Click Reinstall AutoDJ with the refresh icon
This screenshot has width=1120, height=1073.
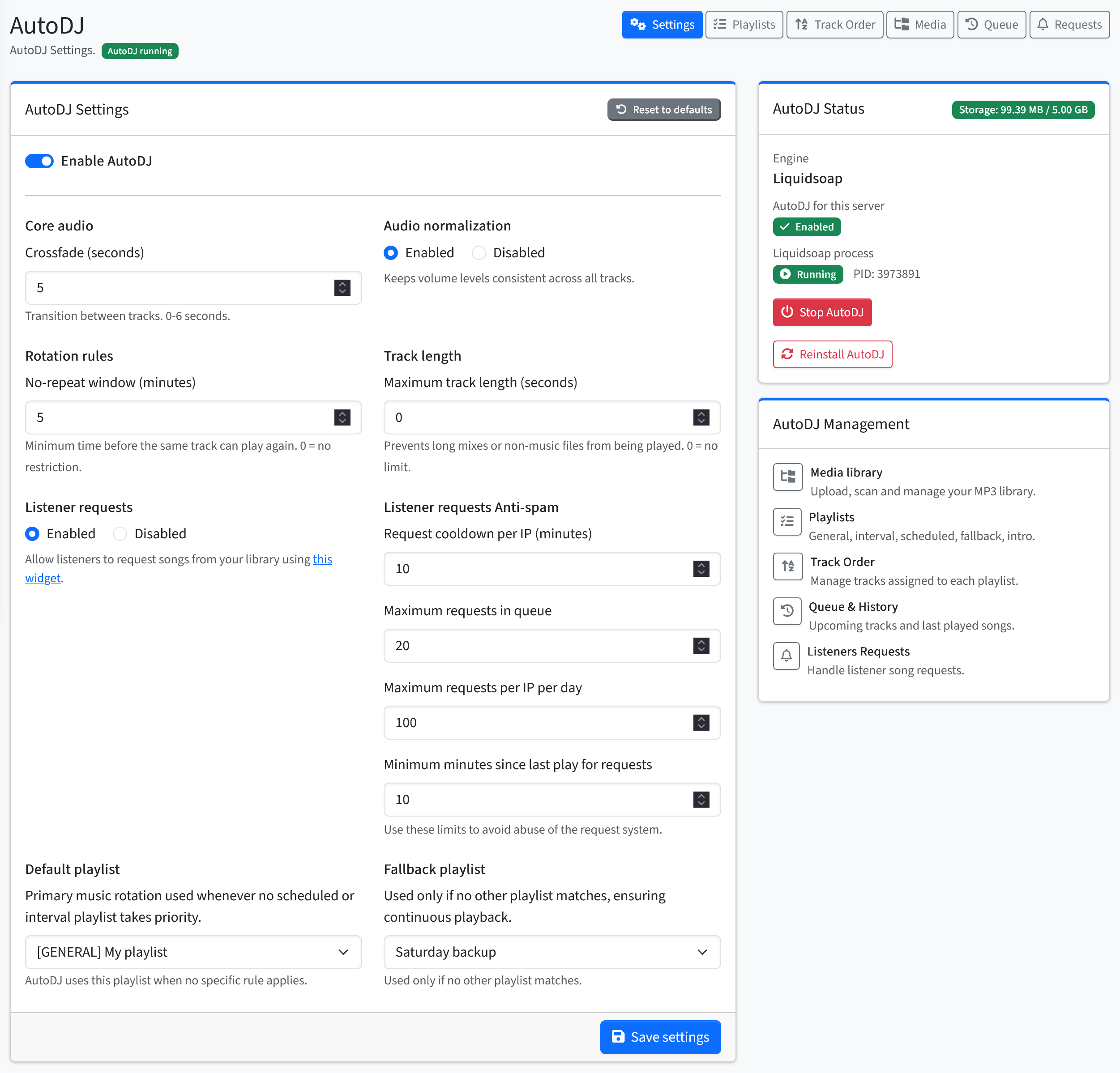pos(832,355)
